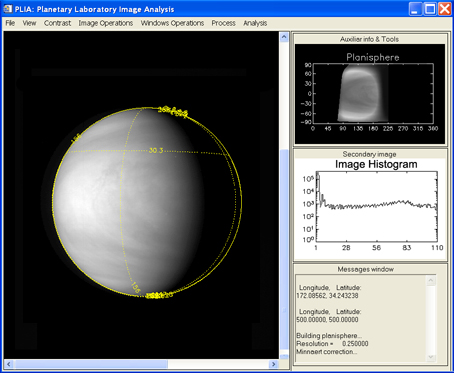Click inside the Messages window text area

(x=361, y=319)
